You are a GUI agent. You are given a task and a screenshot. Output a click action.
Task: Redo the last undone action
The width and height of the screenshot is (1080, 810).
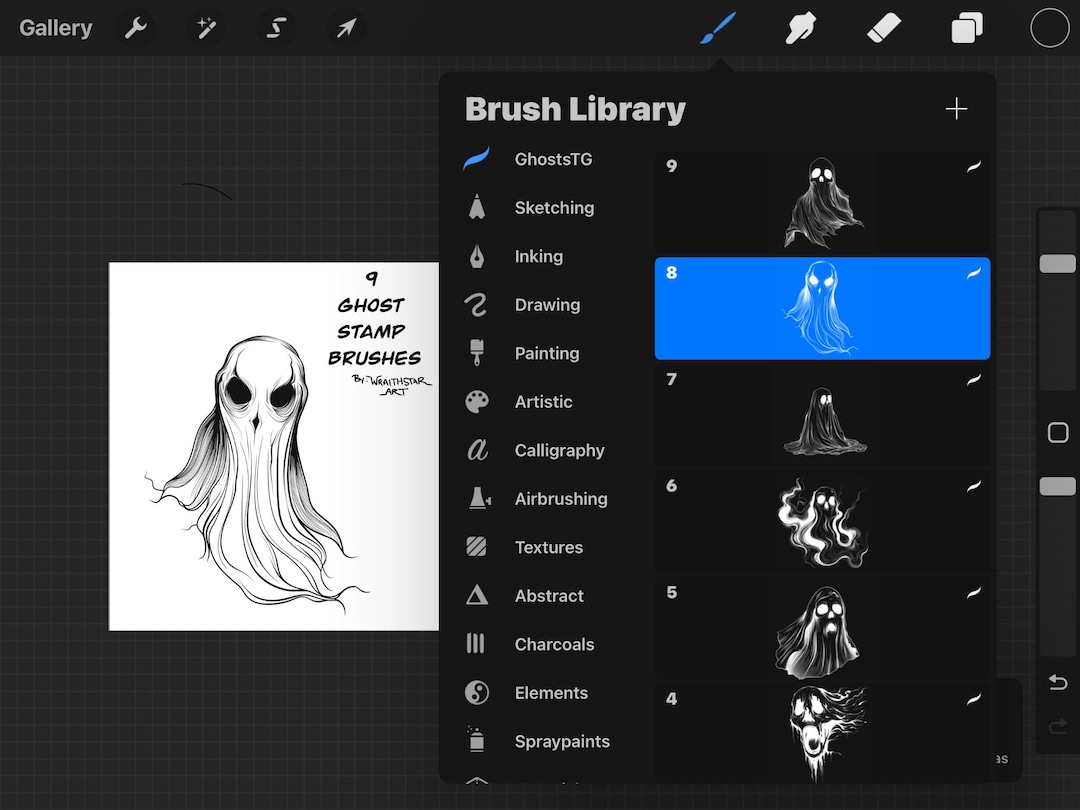point(1057,727)
